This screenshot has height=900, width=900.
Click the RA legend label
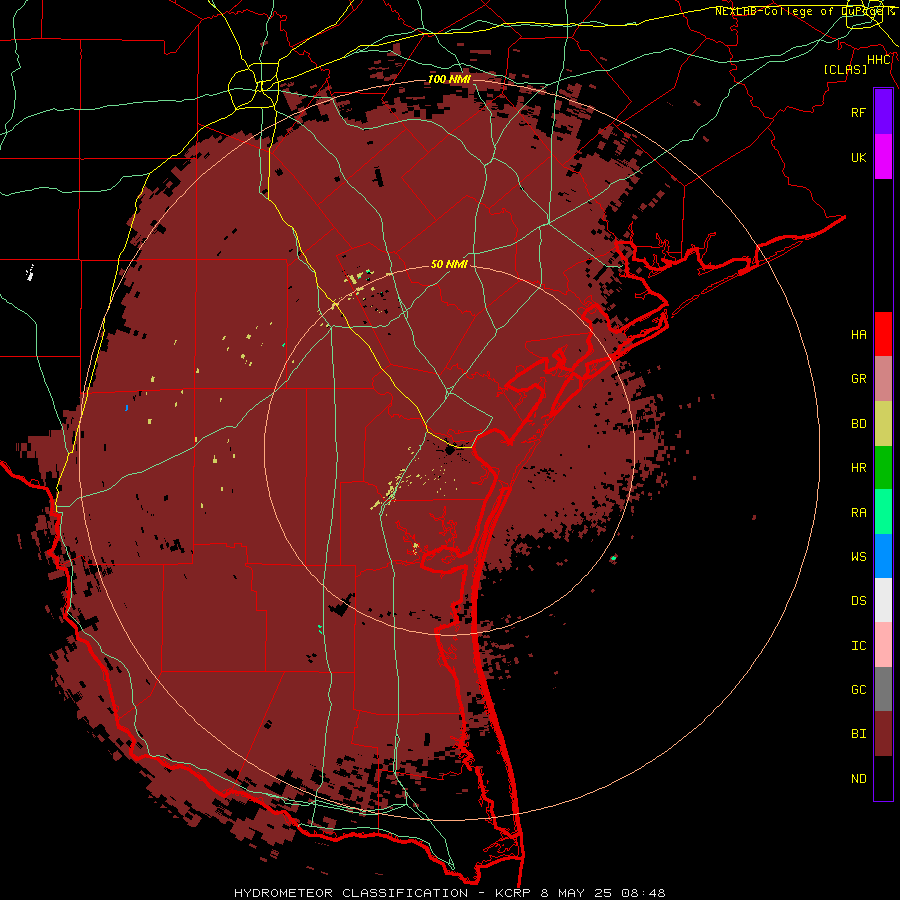pos(858,513)
